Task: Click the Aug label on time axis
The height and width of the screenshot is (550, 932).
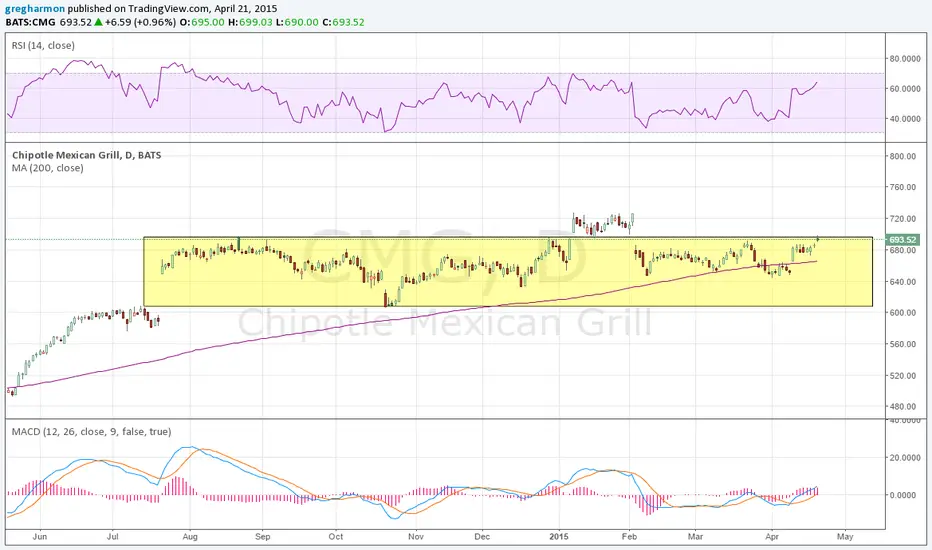Action: (190, 536)
